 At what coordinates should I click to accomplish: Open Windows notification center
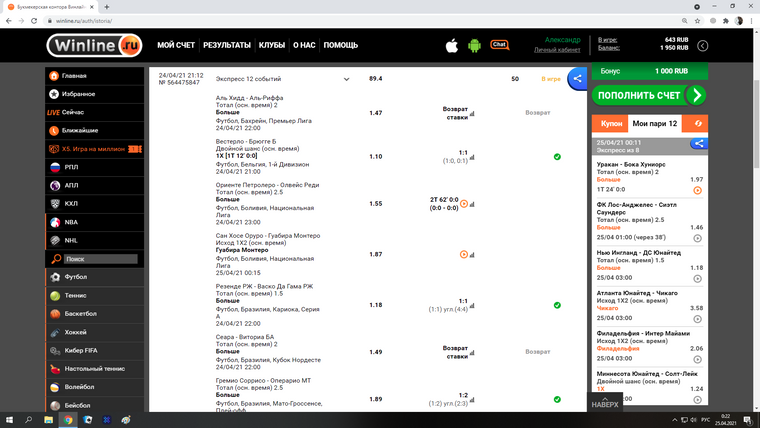748,420
